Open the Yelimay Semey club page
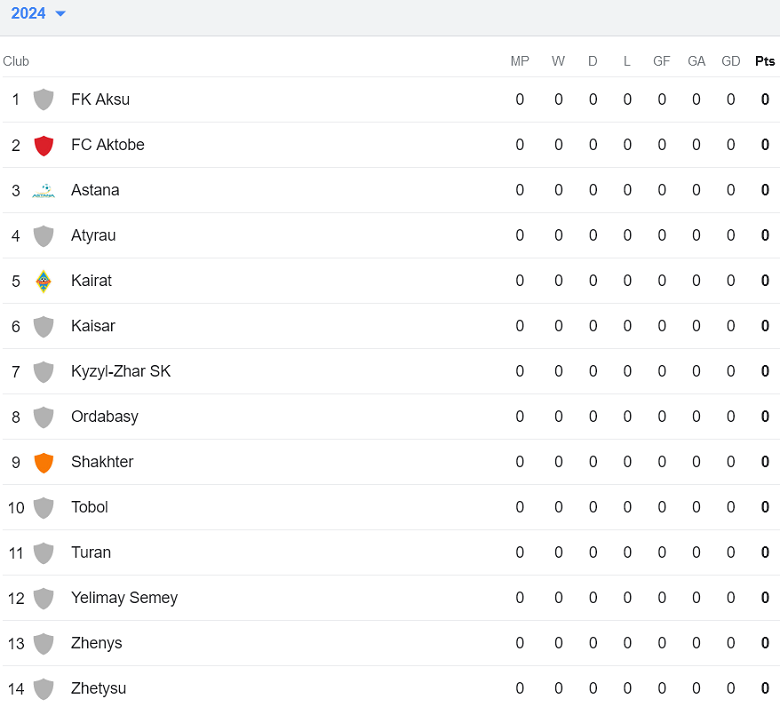Screen dimensions: 780x715 pyautogui.click(x=124, y=598)
